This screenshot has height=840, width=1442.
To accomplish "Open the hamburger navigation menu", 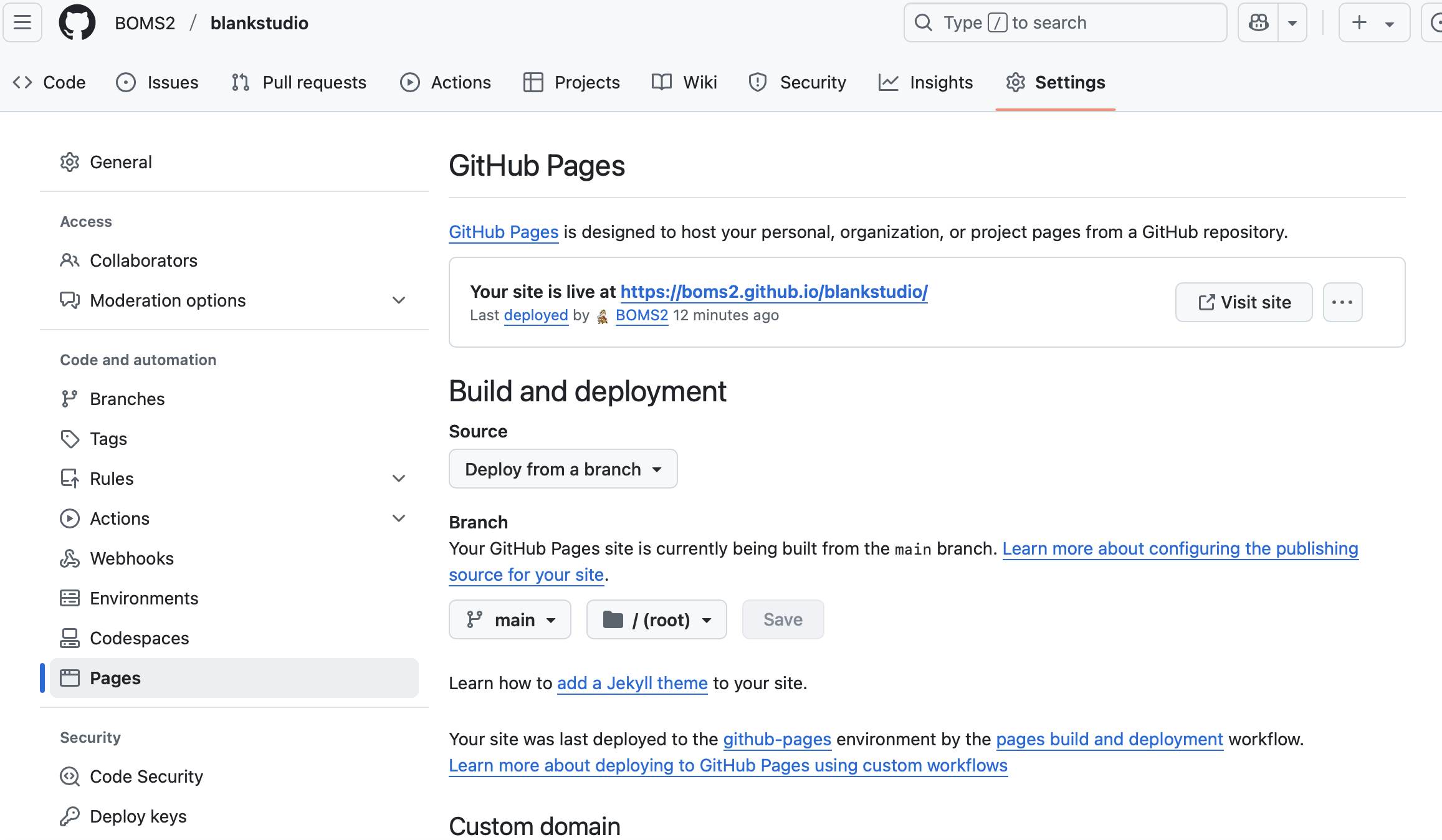I will tap(22, 22).
